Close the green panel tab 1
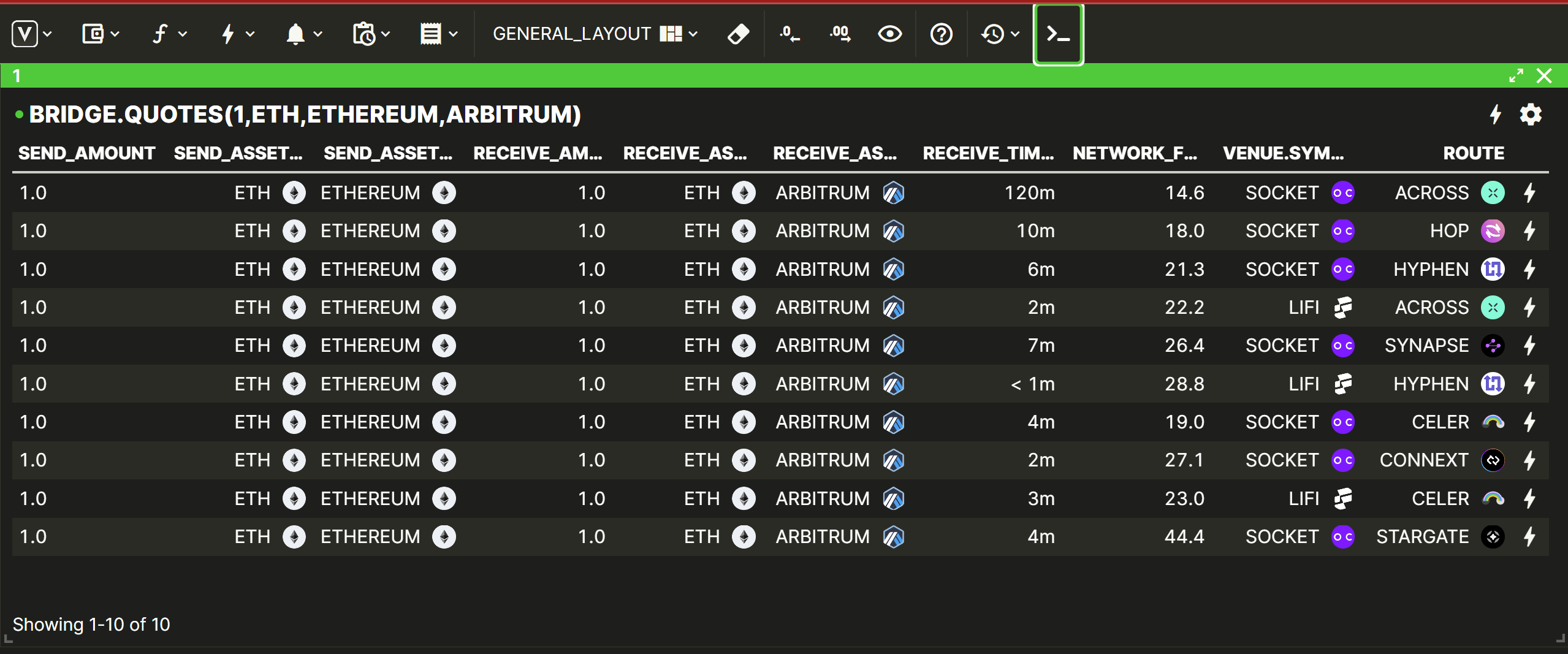Screen dimensions: 1568x654 point(1544,75)
